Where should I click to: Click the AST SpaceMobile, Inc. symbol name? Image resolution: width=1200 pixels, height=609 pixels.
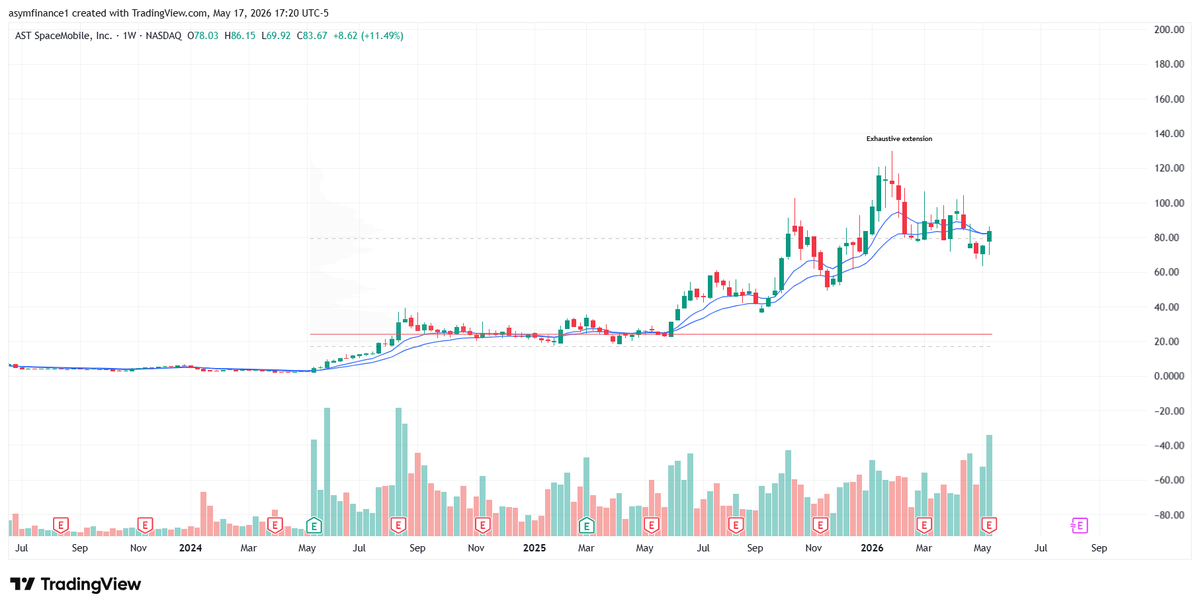(x=62, y=36)
